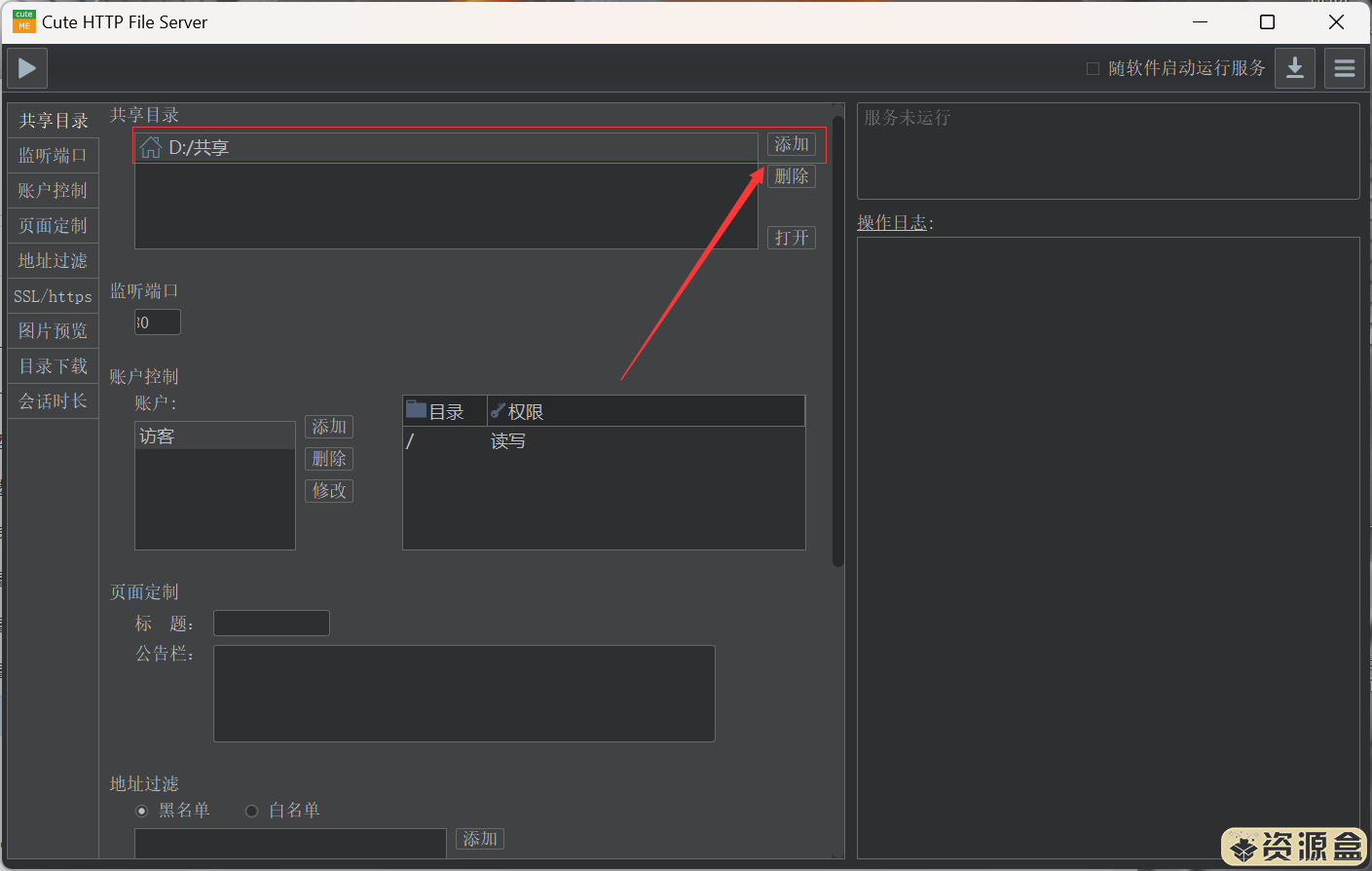Select the 白名单 radio button
The width and height of the screenshot is (1372, 871).
(252, 811)
